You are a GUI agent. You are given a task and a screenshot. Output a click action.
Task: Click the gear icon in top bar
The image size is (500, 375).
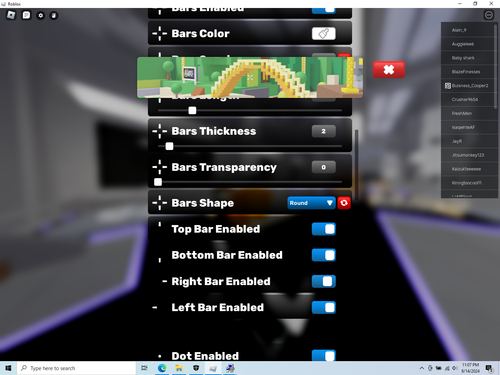pyautogui.click(x=40, y=15)
